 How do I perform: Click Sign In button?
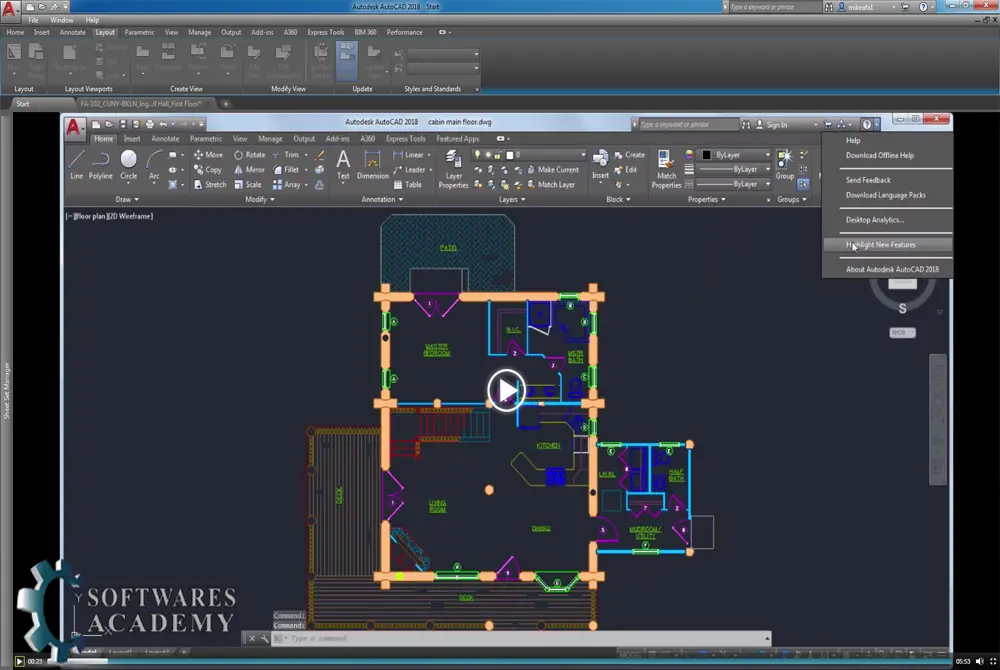(772, 125)
